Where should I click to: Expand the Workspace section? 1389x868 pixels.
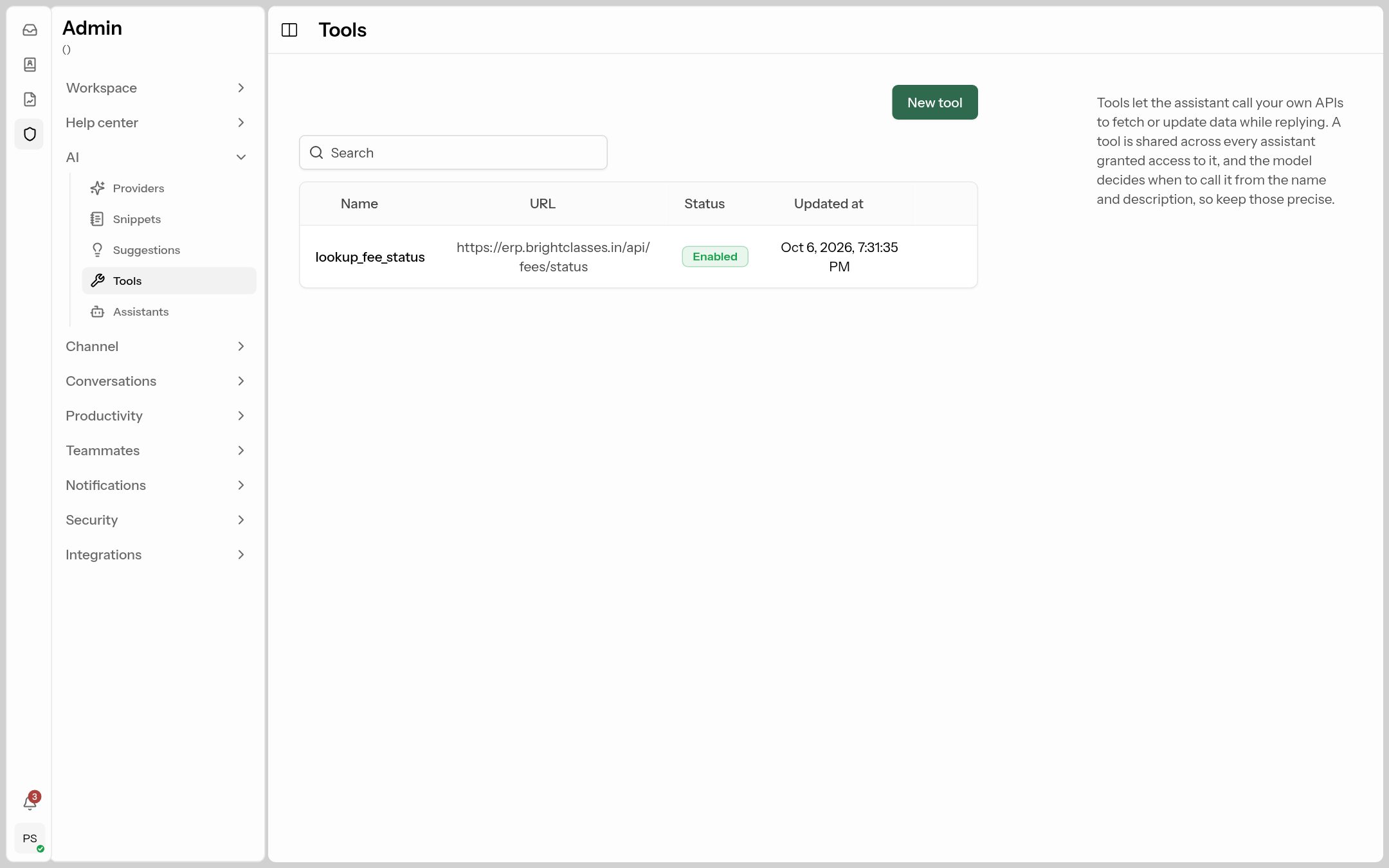coord(156,87)
